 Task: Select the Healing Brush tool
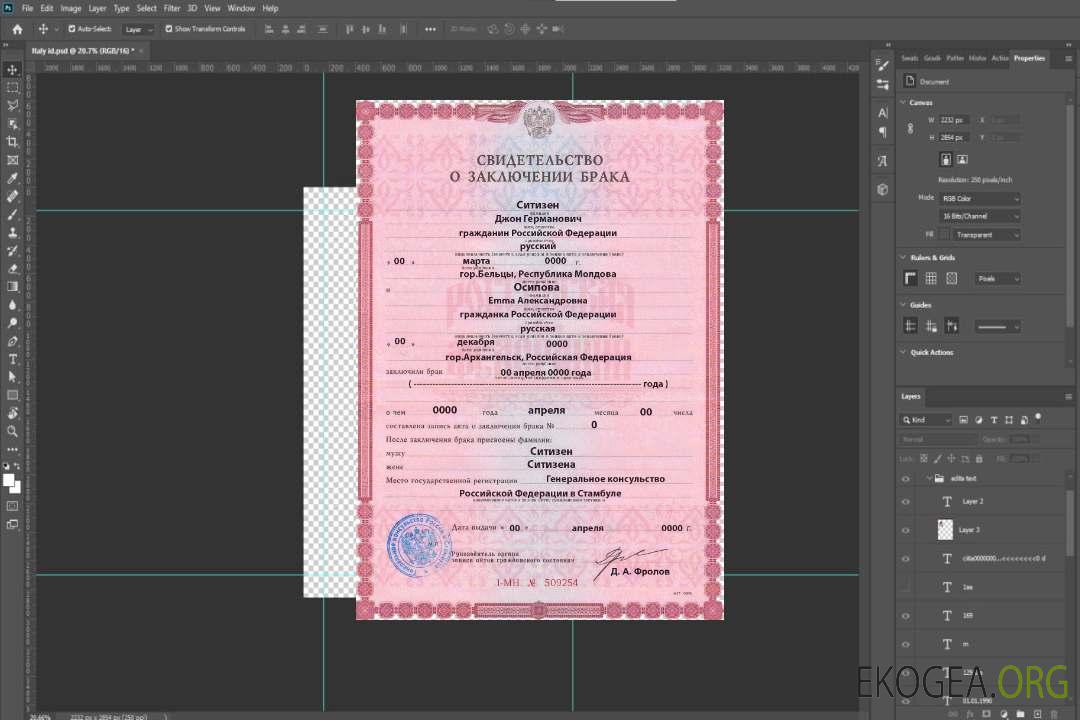[x=12, y=196]
